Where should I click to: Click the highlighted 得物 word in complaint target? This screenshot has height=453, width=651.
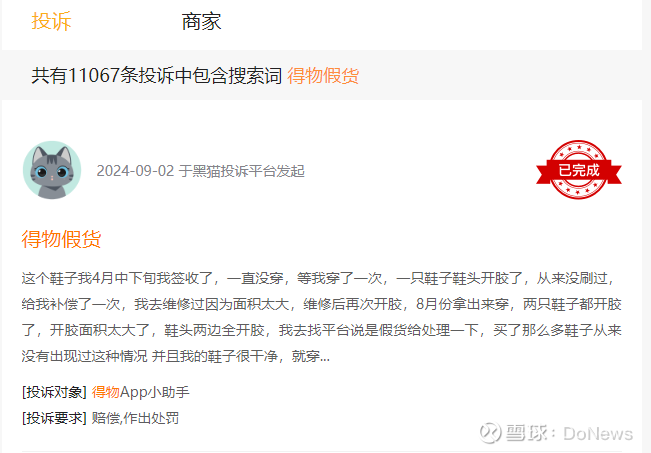105,392
